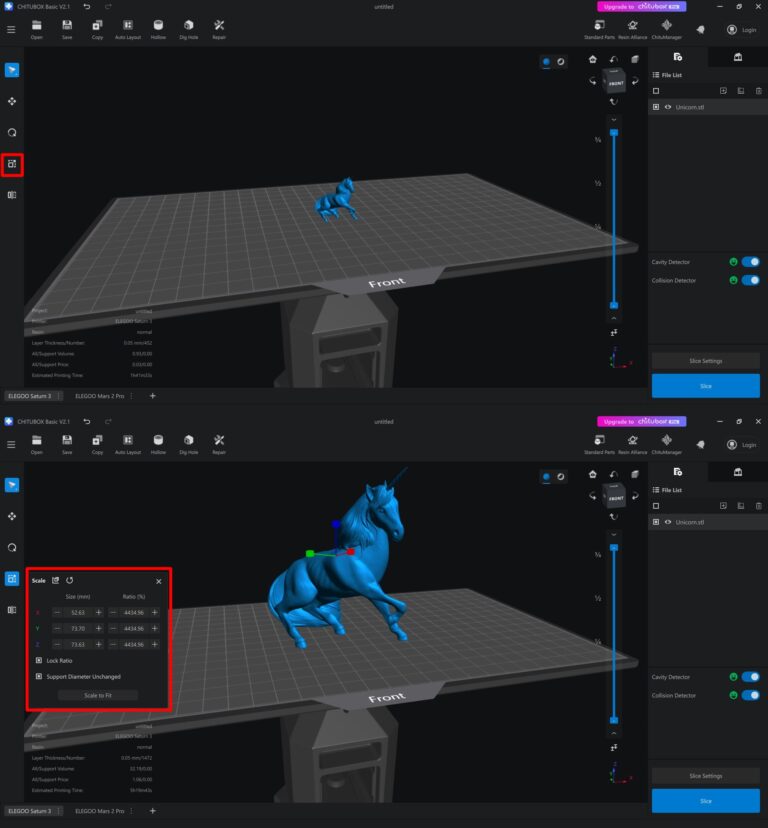
Task: Switch to ELEGOO Mars 2 Pro tab, upper window
Action: coord(99,396)
